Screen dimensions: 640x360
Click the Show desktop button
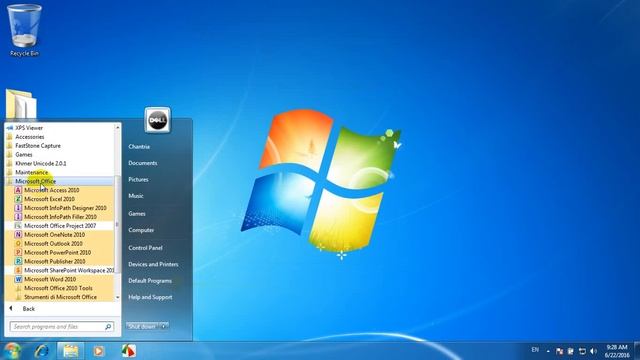click(x=637, y=351)
